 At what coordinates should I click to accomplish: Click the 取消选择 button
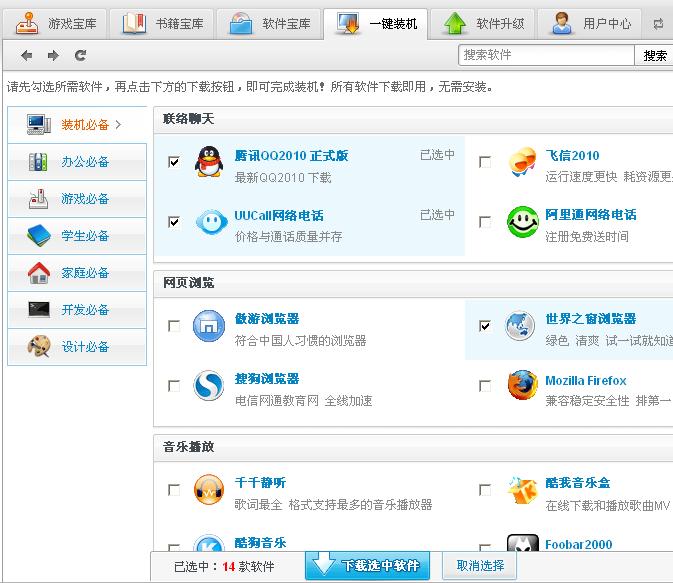click(x=479, y=565)
